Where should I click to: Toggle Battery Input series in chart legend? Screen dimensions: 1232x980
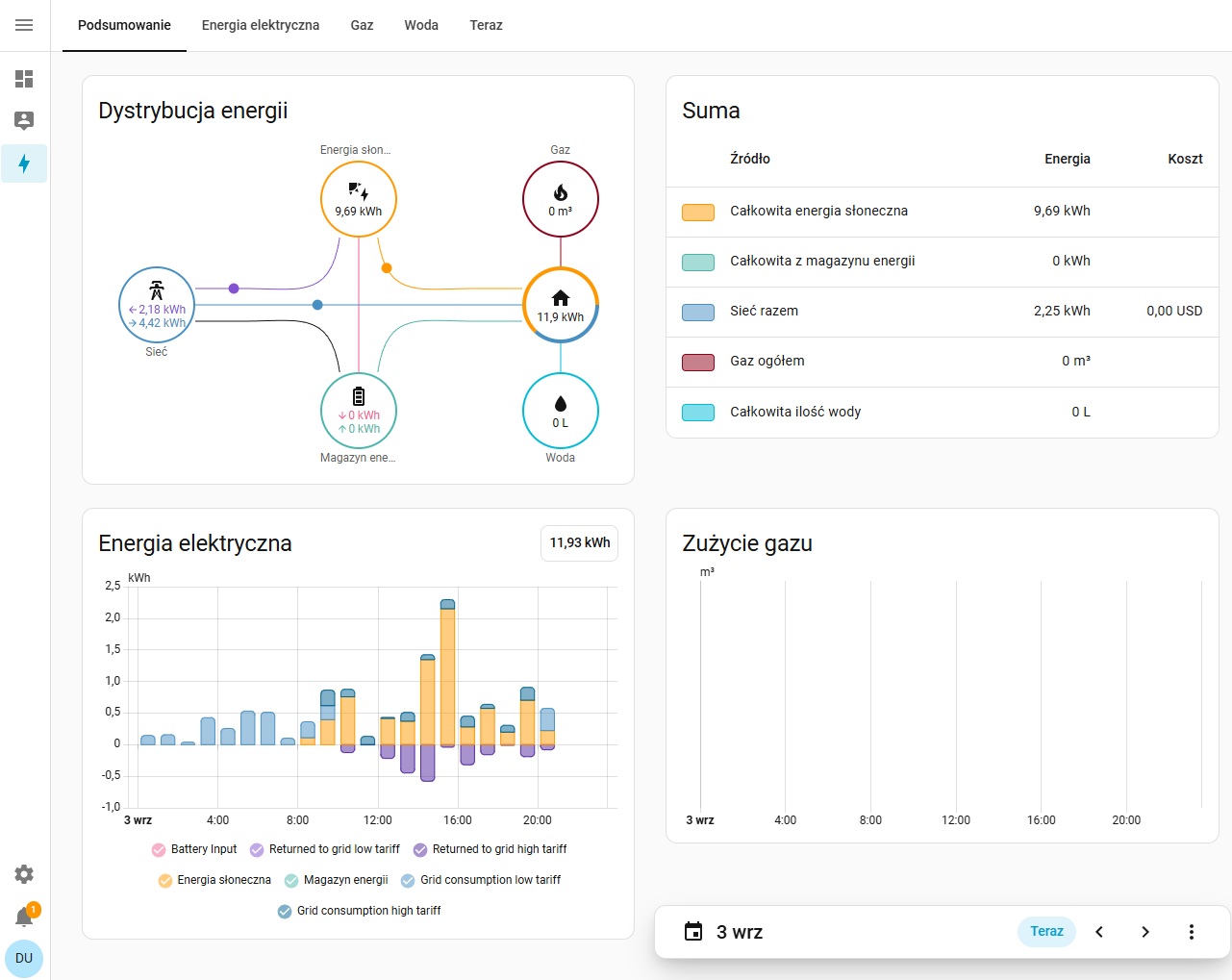(194, 849)
